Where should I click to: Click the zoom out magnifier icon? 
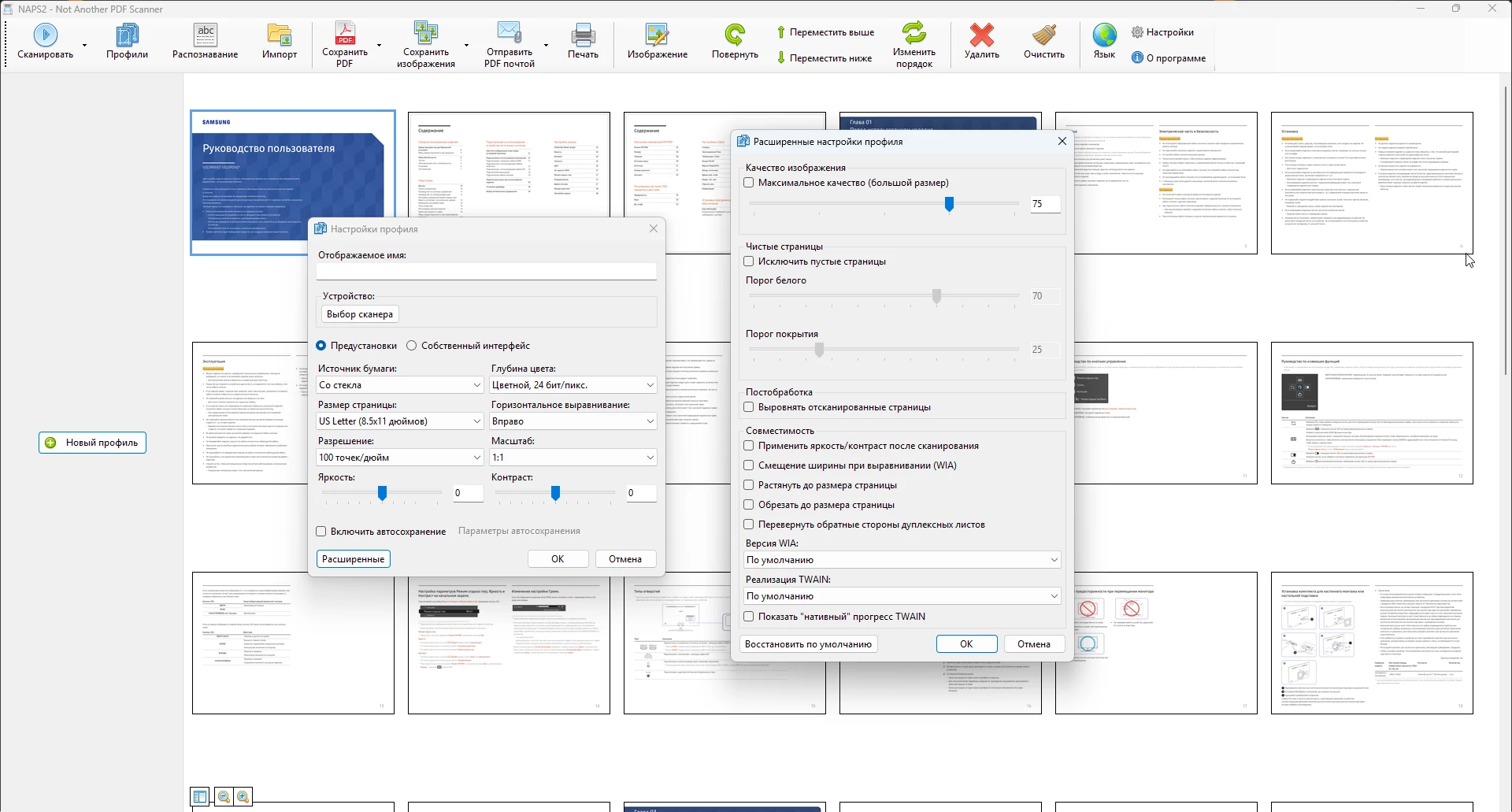click(x=224, y=797)
